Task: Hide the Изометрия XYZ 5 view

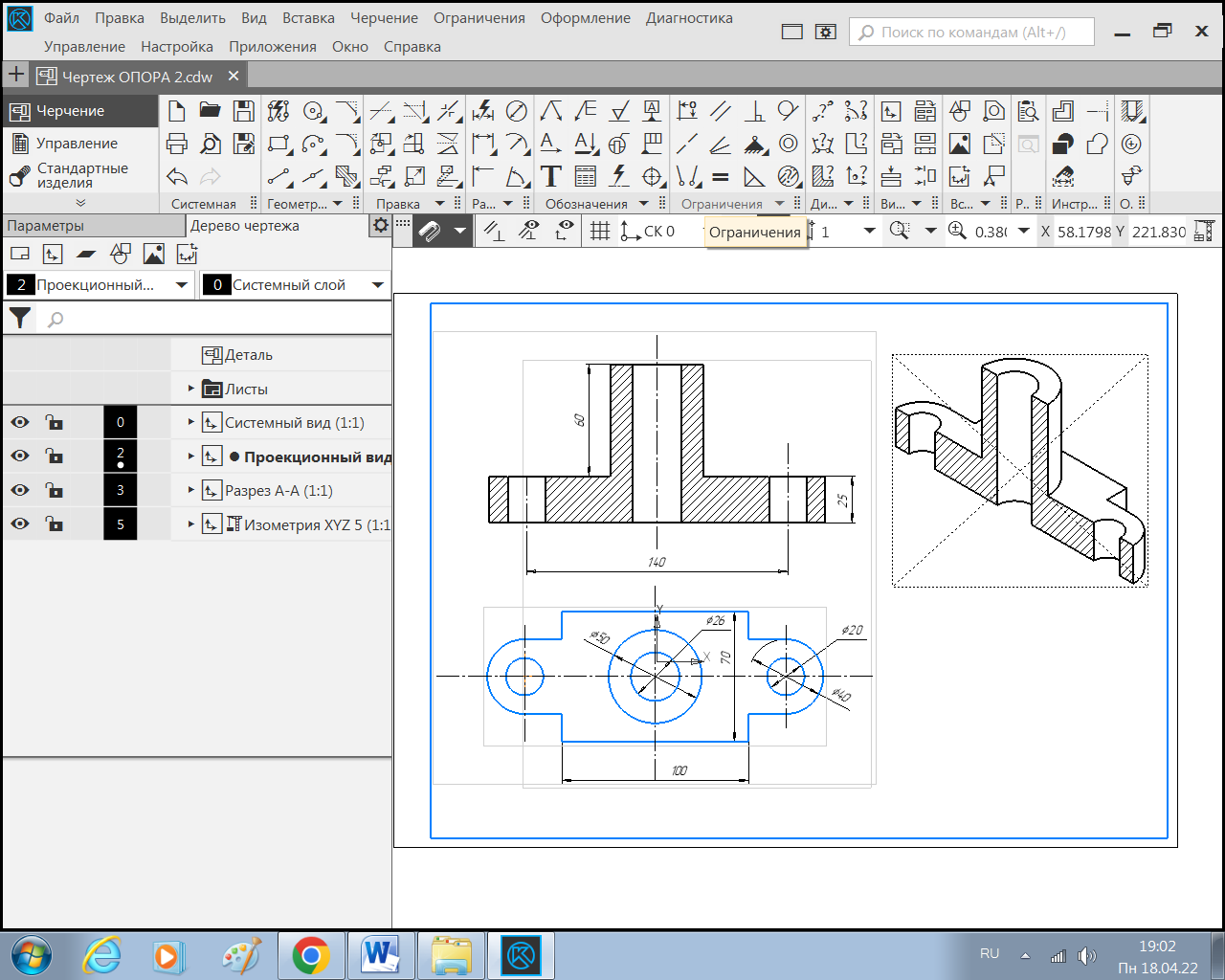Action: [x=20, y=523]
